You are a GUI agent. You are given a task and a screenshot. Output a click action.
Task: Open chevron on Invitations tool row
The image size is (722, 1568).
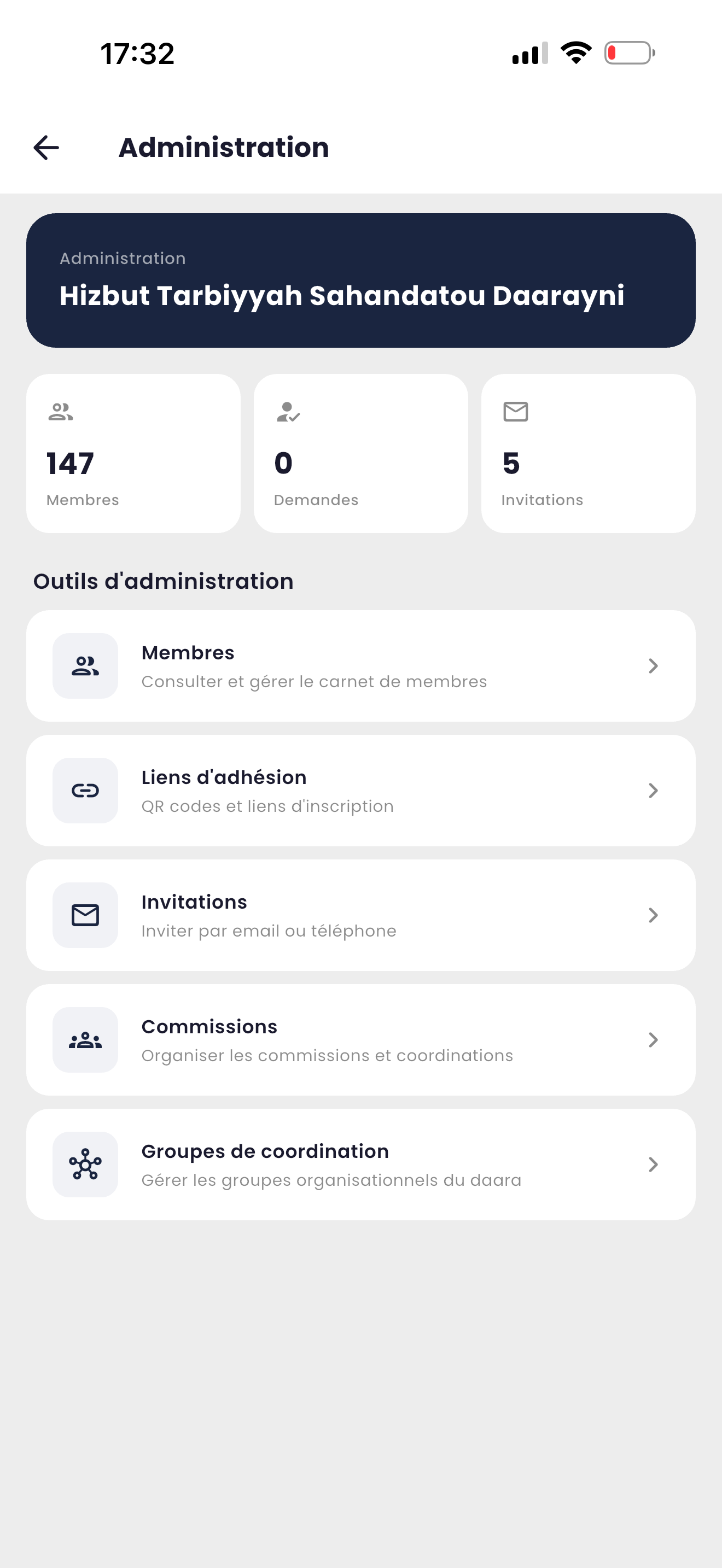click(x=653, y=915)
